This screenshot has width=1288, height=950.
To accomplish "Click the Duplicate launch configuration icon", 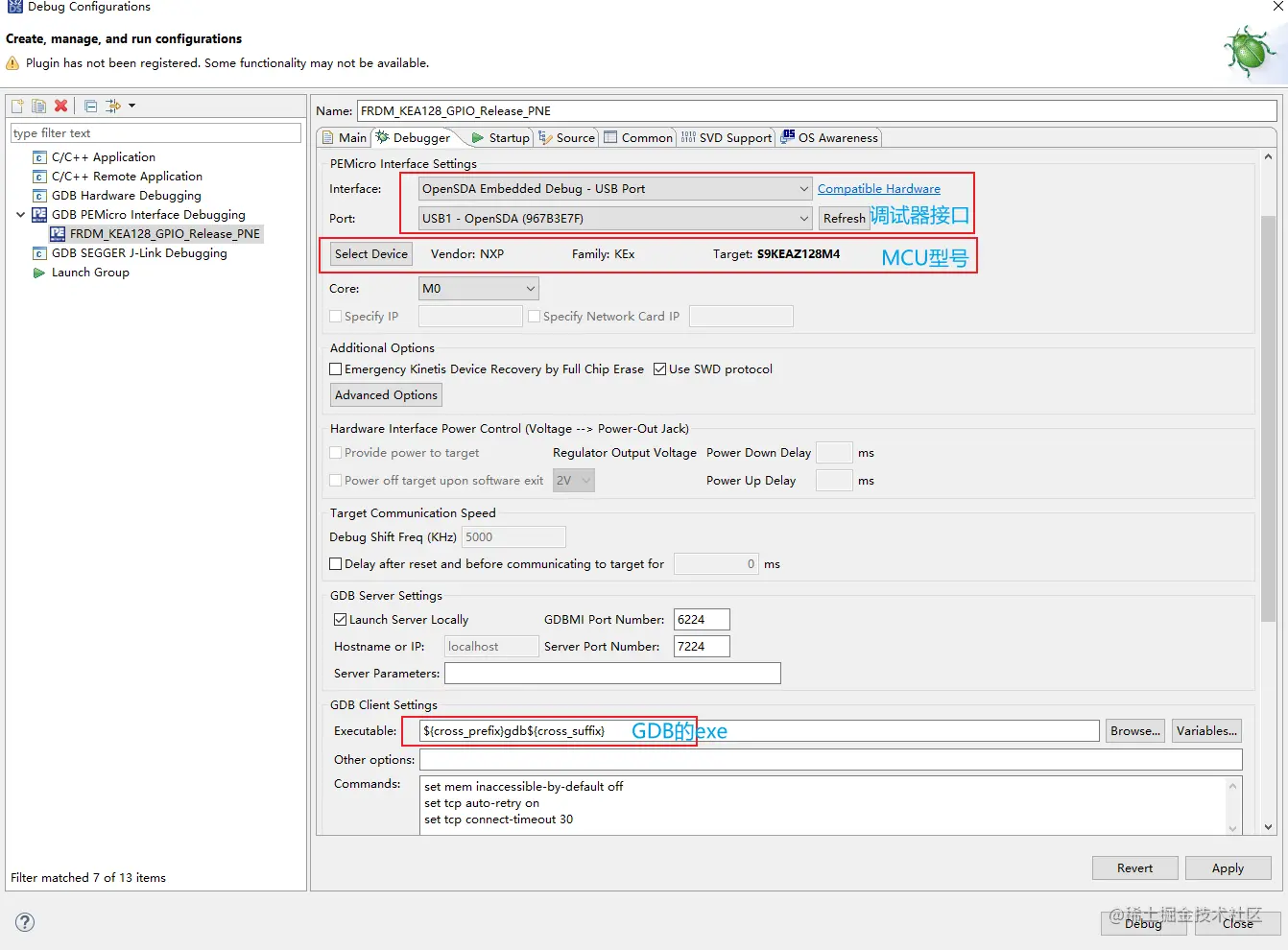I will click(x=39, y=106).
